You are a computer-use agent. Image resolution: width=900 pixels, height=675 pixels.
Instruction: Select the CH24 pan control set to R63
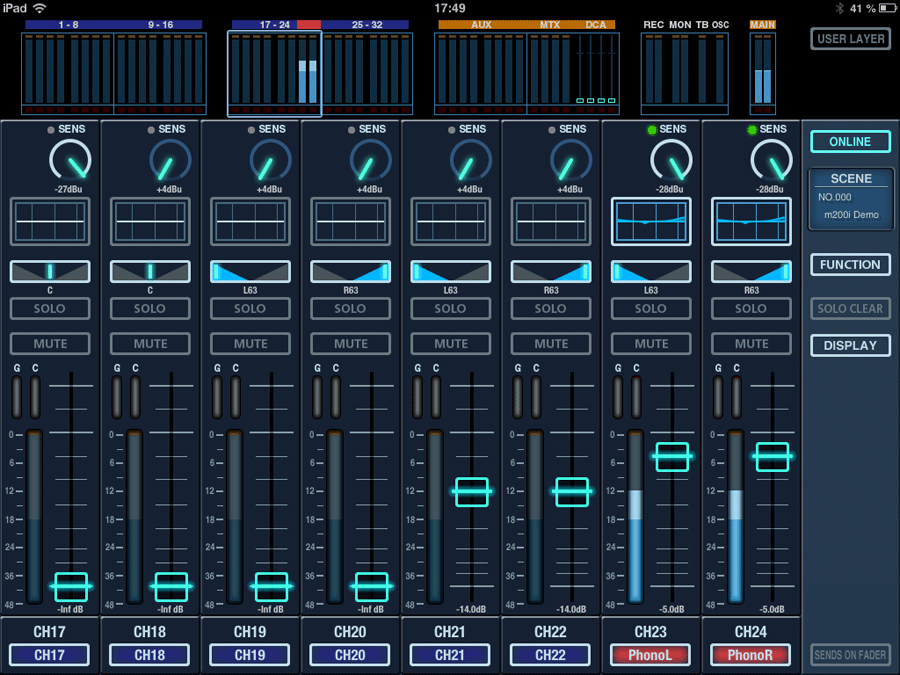coord(751,271)
